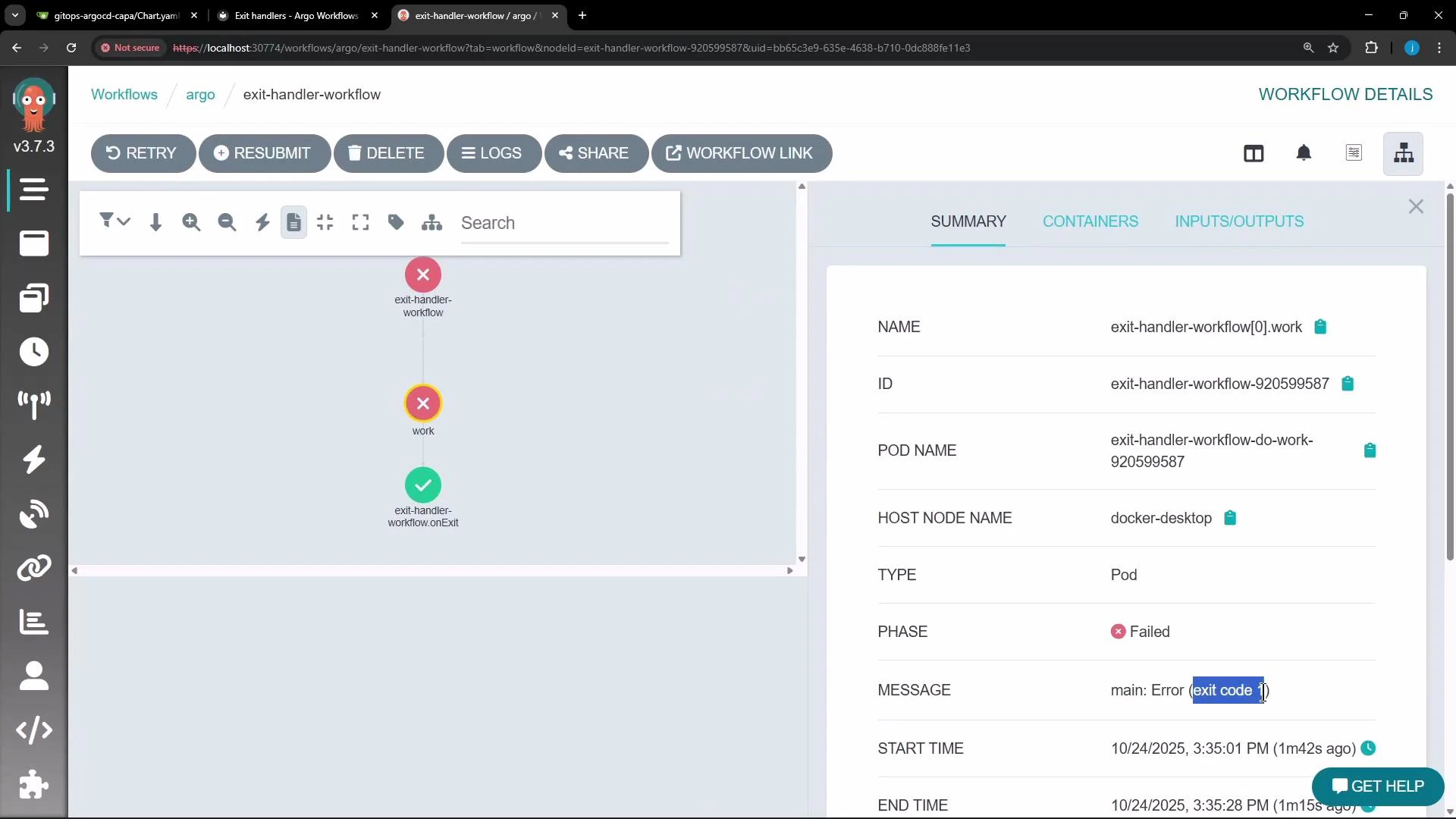Zoom in on the workflow graph

191,222
